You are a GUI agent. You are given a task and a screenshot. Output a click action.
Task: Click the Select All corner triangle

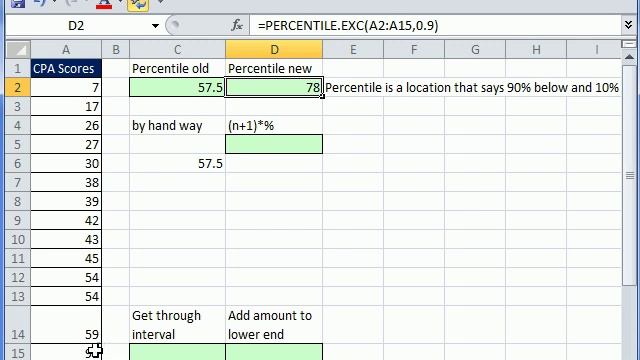point(18,50)
